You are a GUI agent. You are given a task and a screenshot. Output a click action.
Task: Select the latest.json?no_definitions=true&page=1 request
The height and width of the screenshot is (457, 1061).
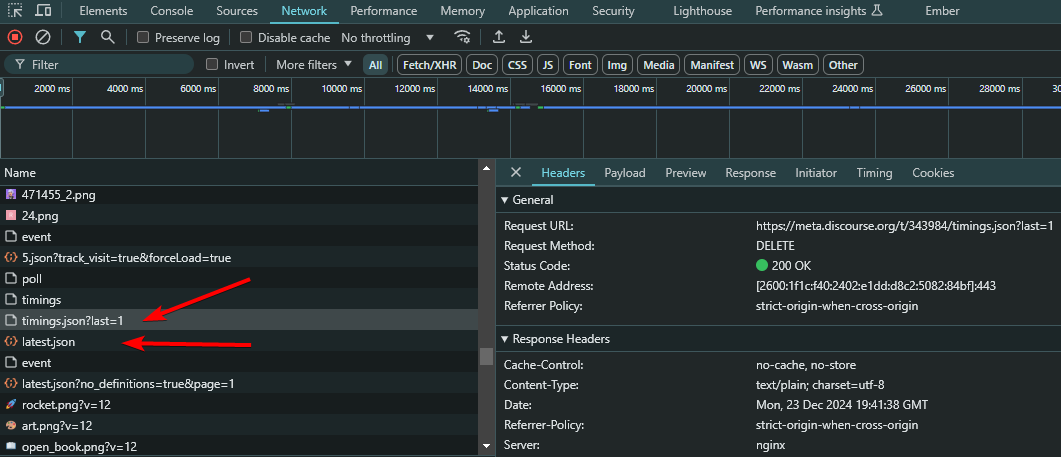pos(239,383)
